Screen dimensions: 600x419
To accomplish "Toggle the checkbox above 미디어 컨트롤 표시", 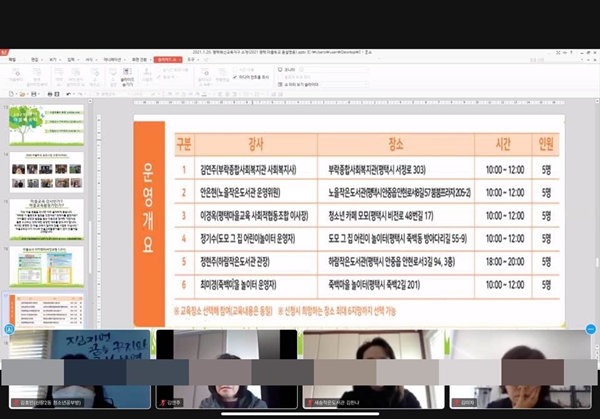I will (237, 69).
